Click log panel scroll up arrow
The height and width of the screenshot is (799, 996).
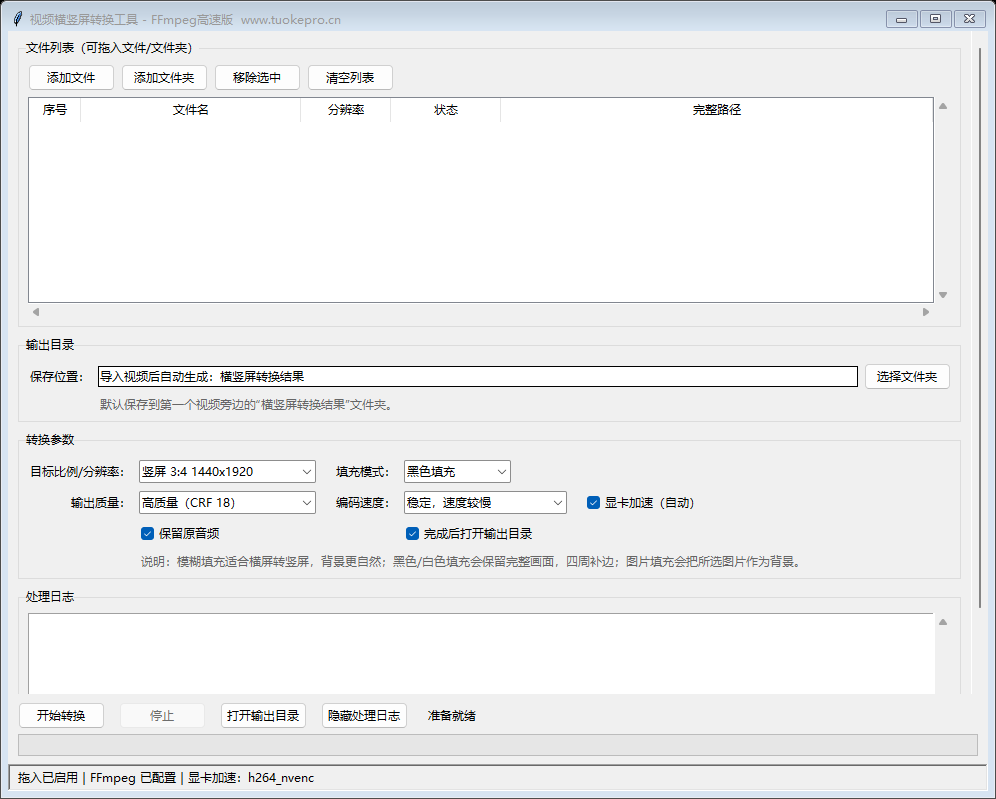pos(943,622)
